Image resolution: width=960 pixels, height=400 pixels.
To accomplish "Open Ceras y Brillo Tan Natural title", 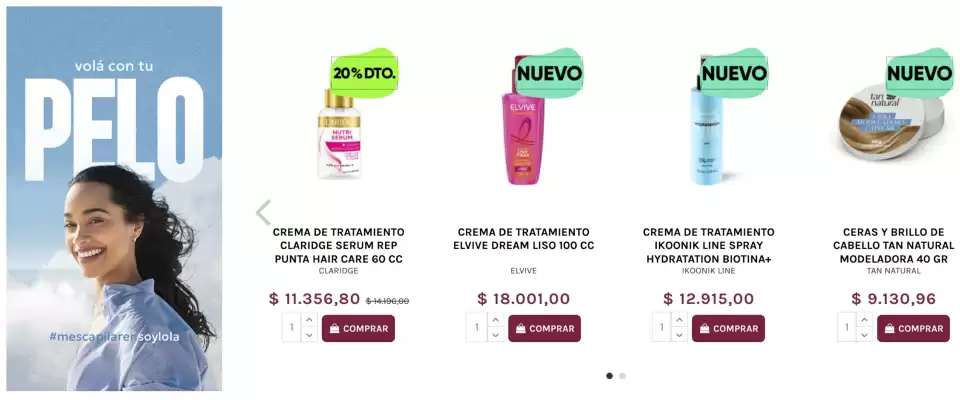I will pos(893,246).
